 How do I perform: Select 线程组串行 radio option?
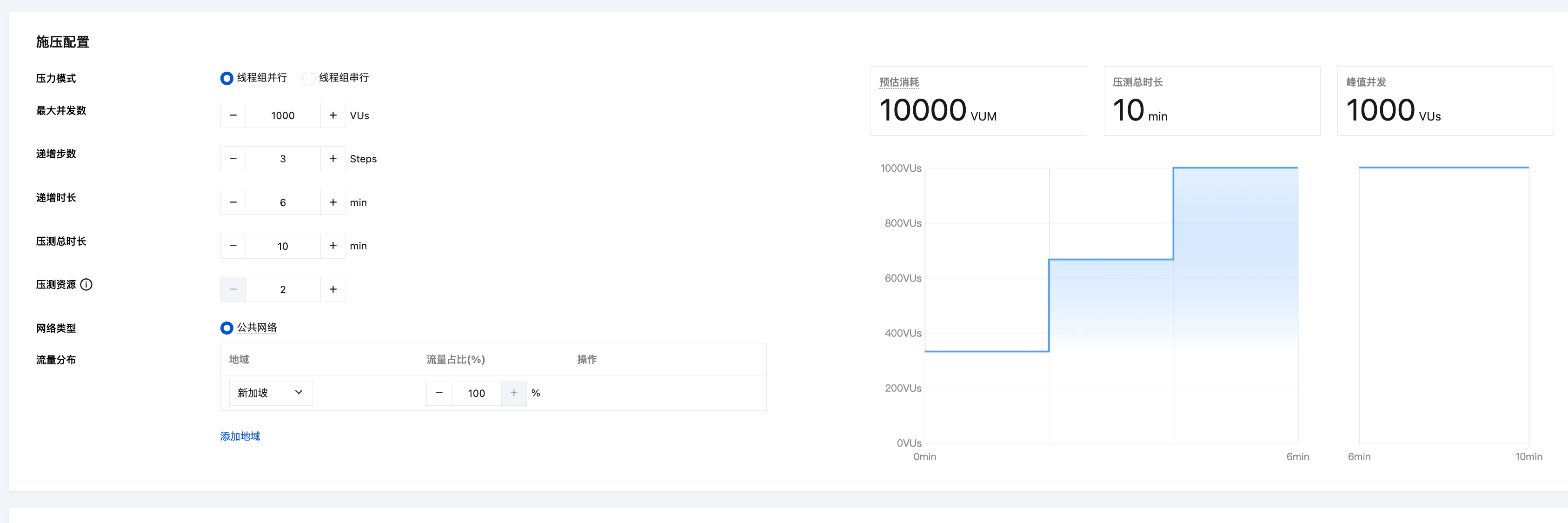click(309, 78)
